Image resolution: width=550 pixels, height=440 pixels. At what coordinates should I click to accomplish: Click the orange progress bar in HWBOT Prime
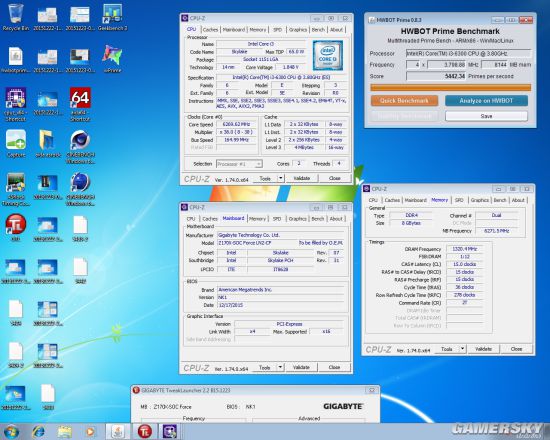click(x=450, y=87)
